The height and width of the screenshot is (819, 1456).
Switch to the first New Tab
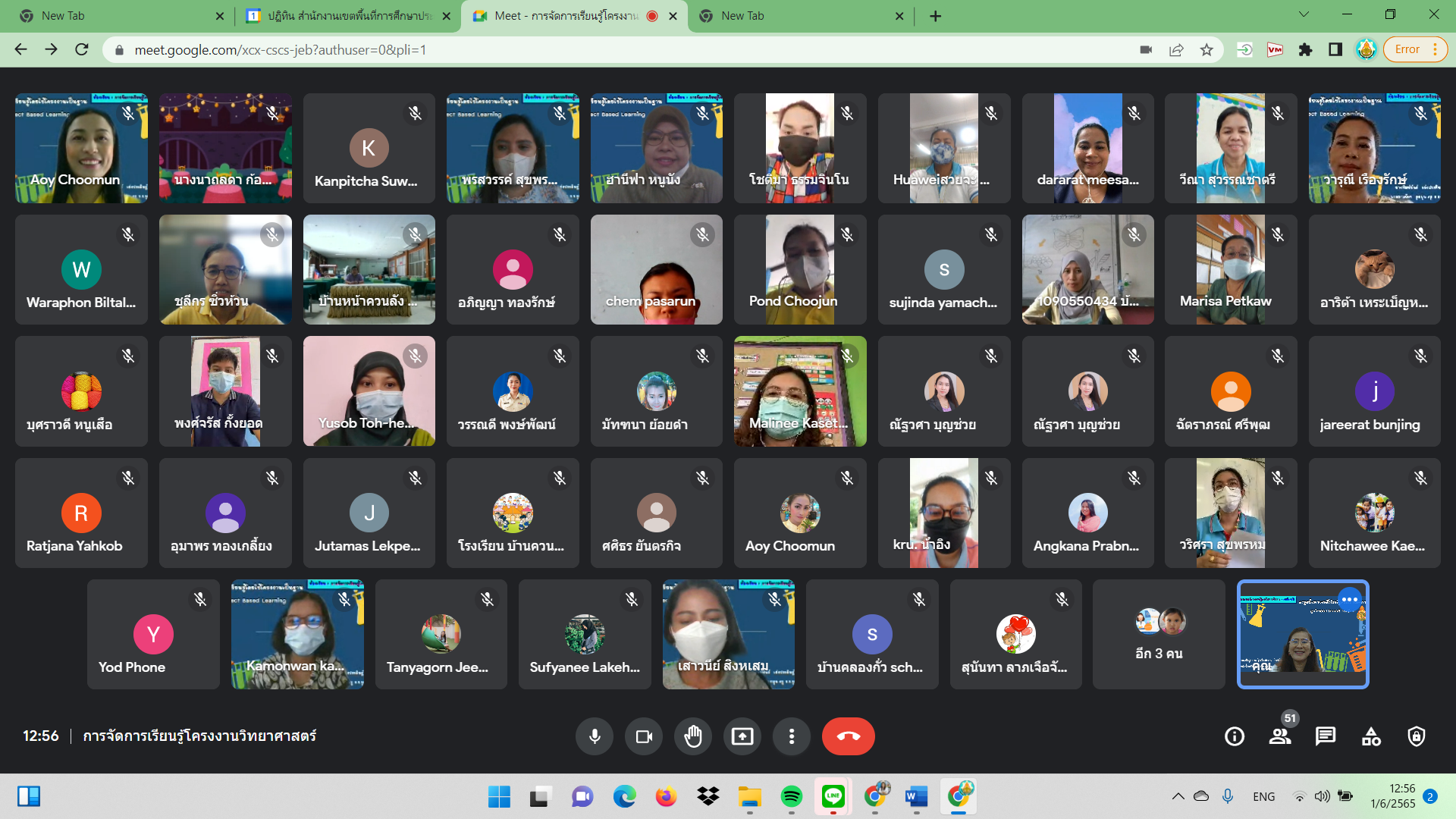(x=114, y=16)
